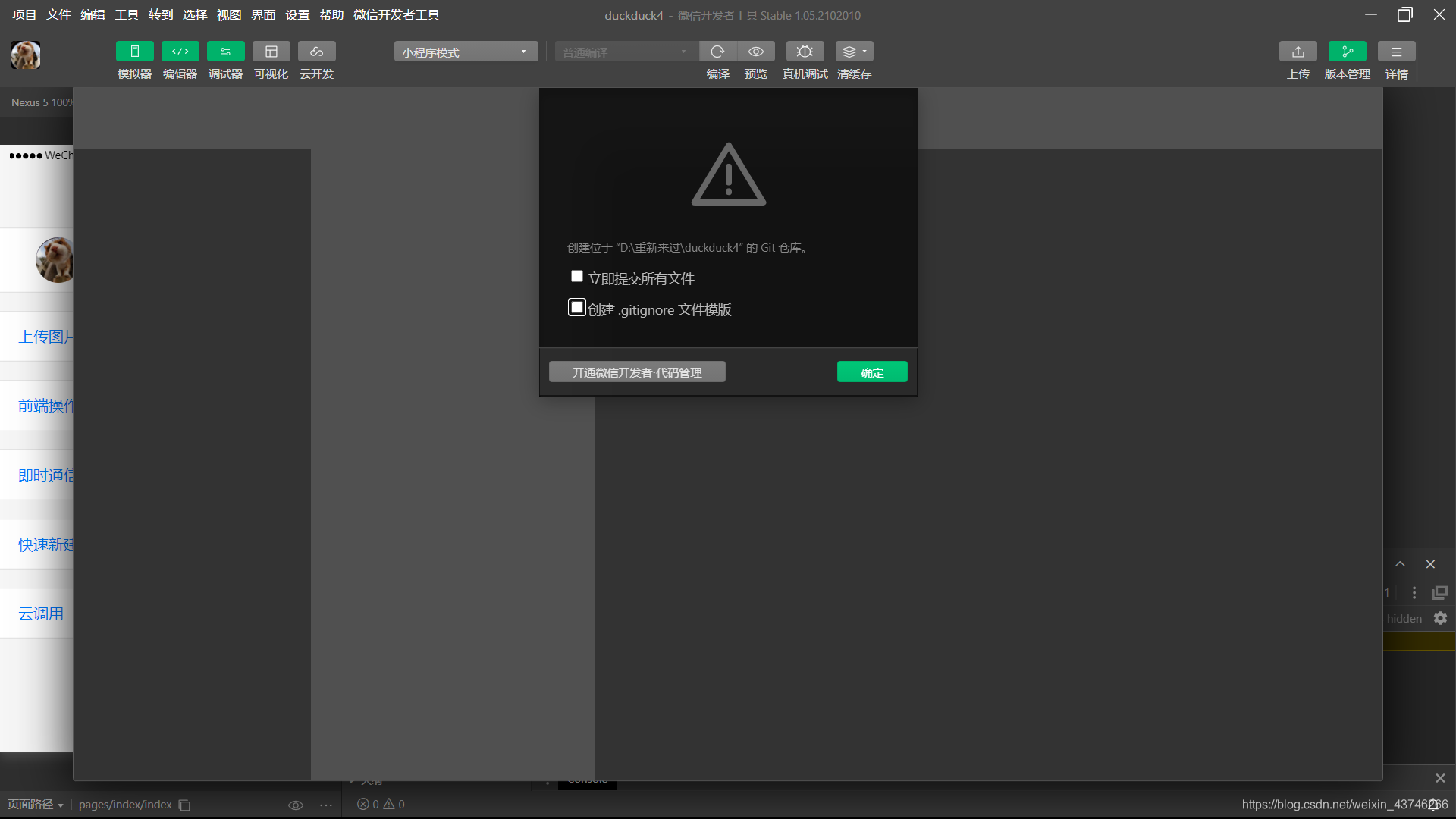
Task: Open the 普通编译 compile mode dropdown
Action: [x=626, y=52]
